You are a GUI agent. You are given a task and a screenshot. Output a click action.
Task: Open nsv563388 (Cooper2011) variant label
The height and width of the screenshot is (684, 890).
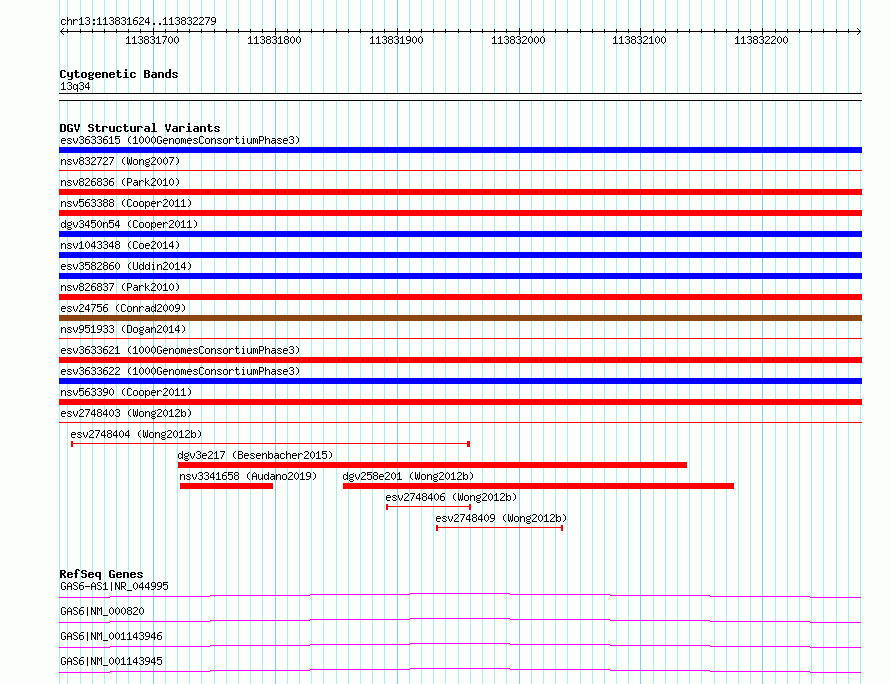[126, 203]
